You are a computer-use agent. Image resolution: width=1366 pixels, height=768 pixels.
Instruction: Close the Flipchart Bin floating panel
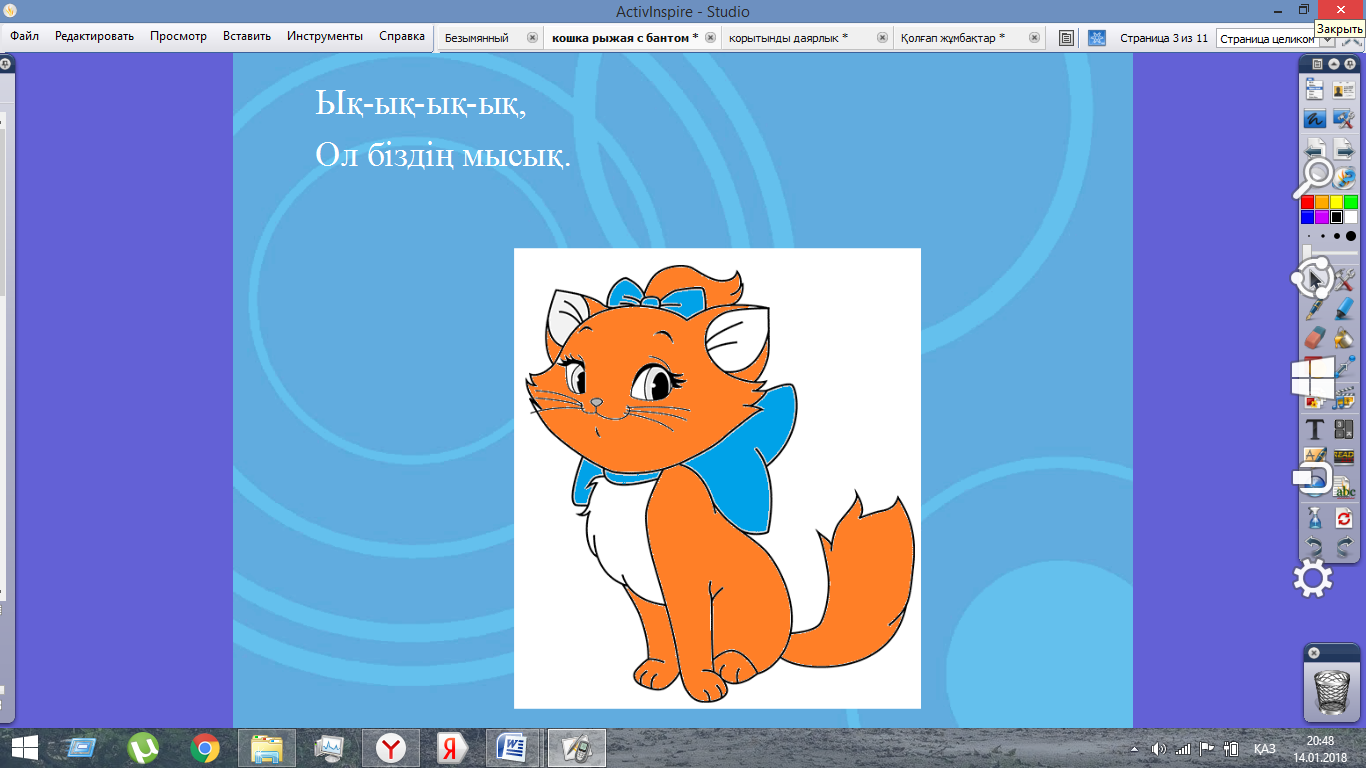point(1314,653)
